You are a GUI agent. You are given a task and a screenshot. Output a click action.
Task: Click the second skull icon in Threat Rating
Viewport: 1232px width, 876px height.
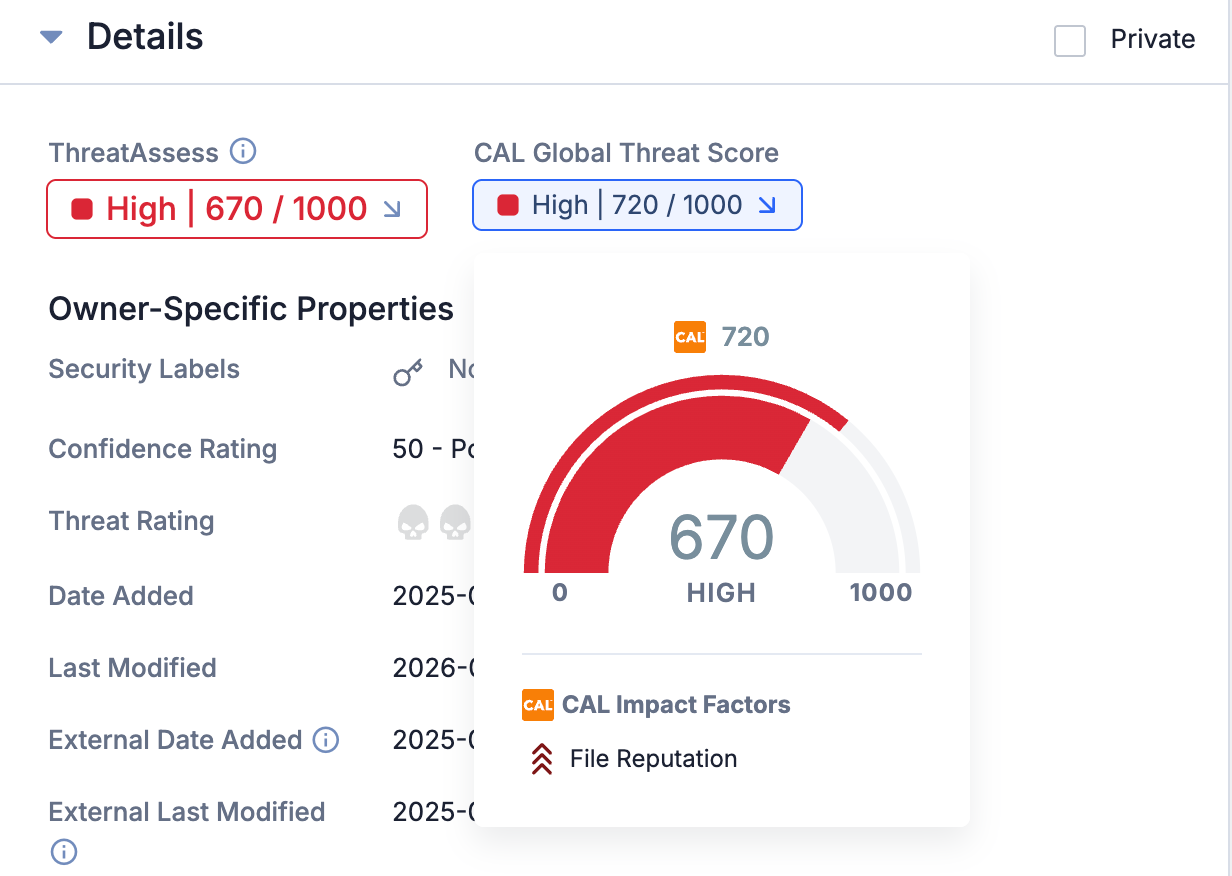(456, 521)
